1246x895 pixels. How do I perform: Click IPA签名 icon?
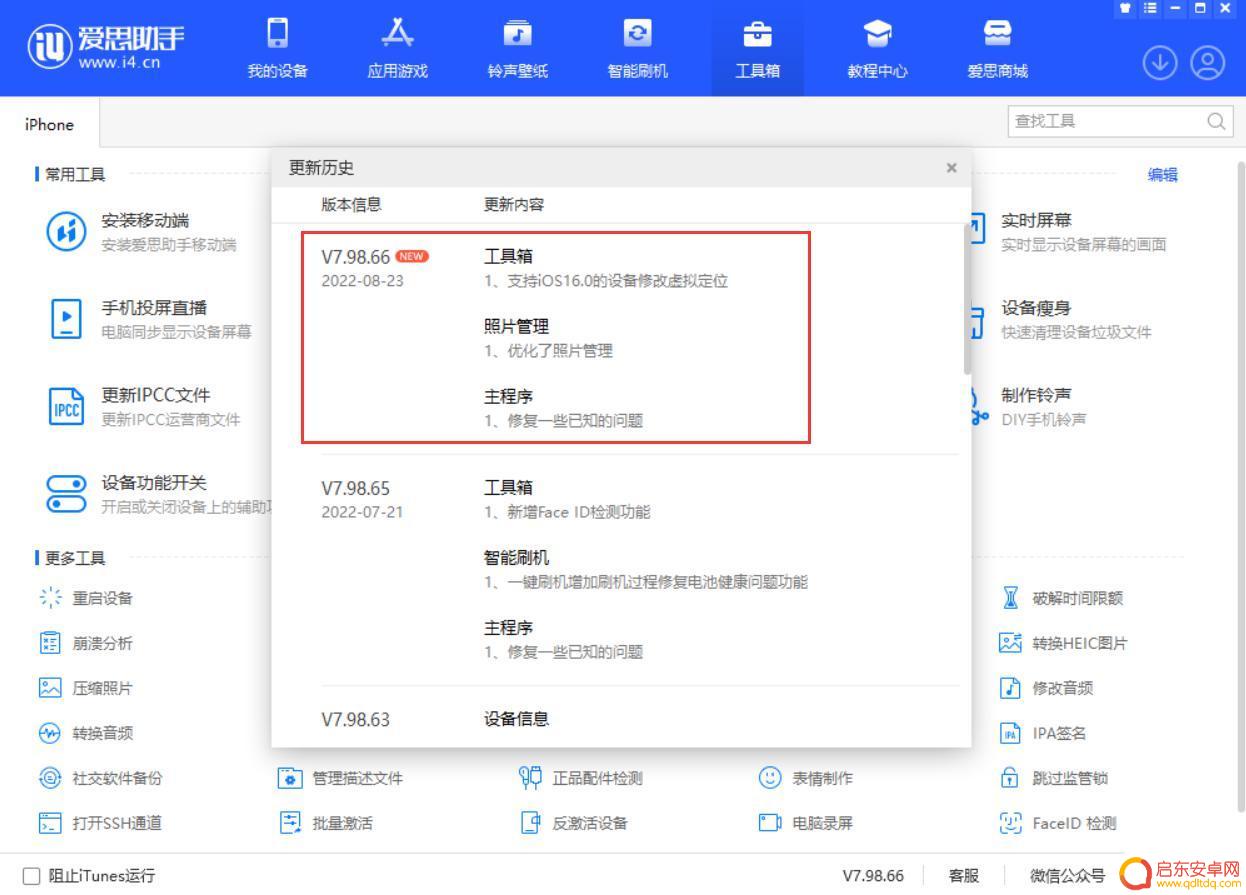pos(1010,733)
